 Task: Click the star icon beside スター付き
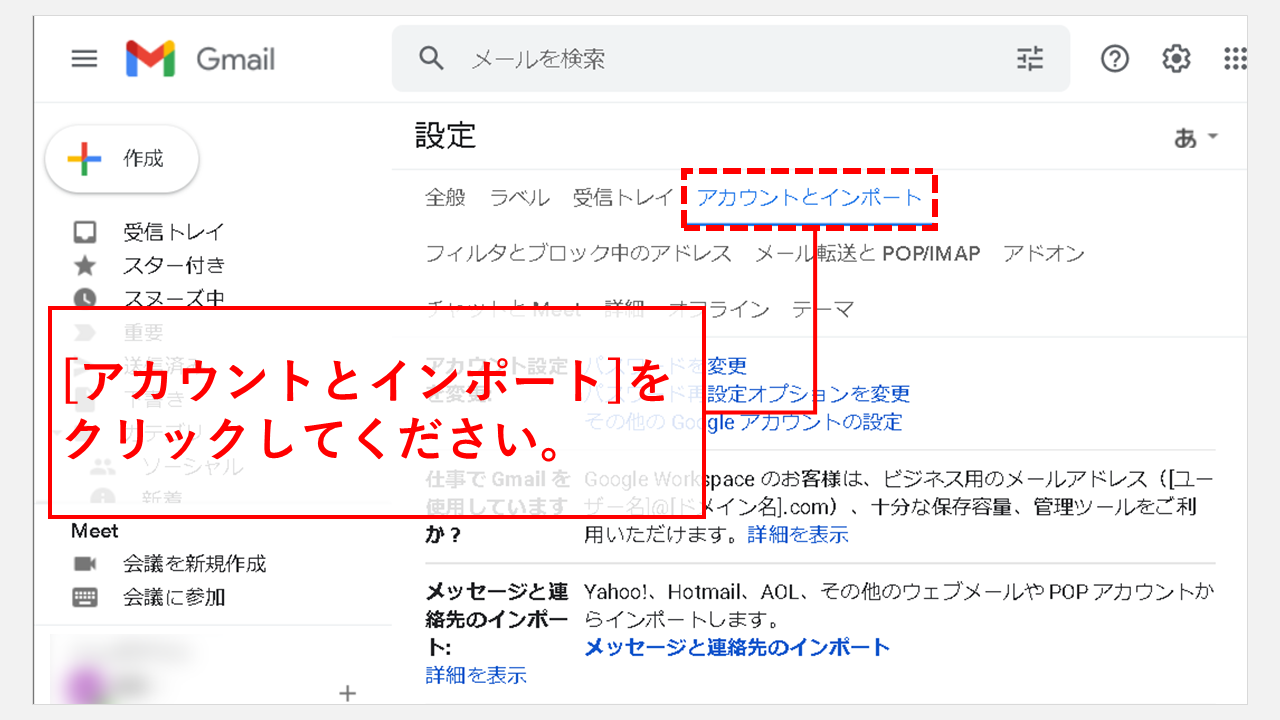tap(85, 265)
